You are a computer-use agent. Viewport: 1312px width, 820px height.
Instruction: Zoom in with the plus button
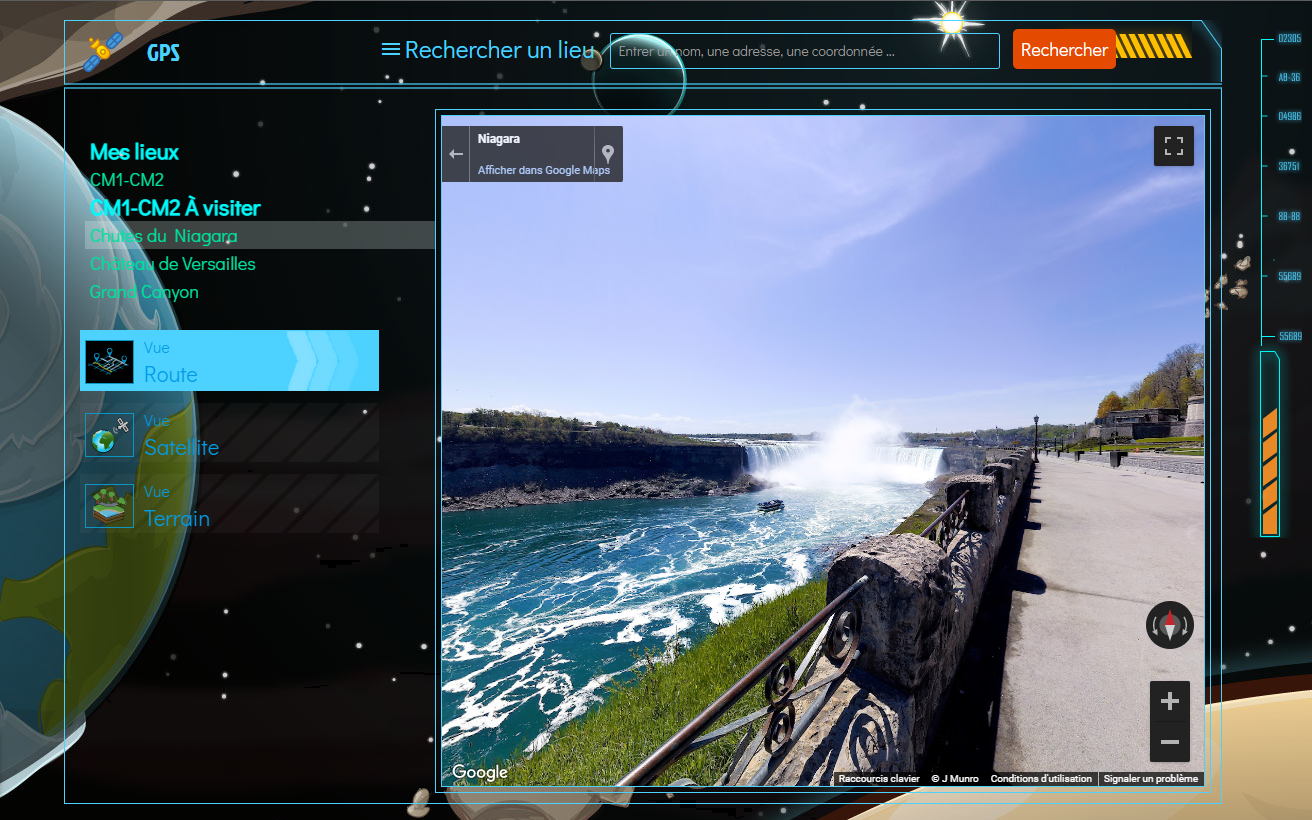1169,702
